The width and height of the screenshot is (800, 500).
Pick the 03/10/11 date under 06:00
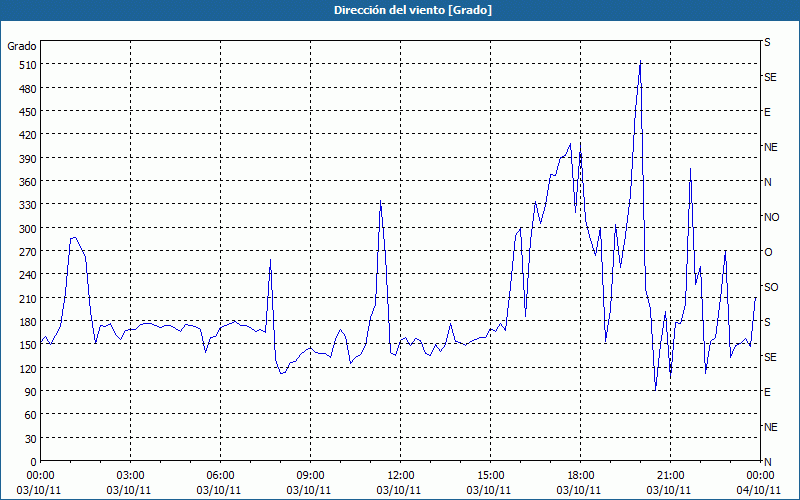(x=219, y=490)
